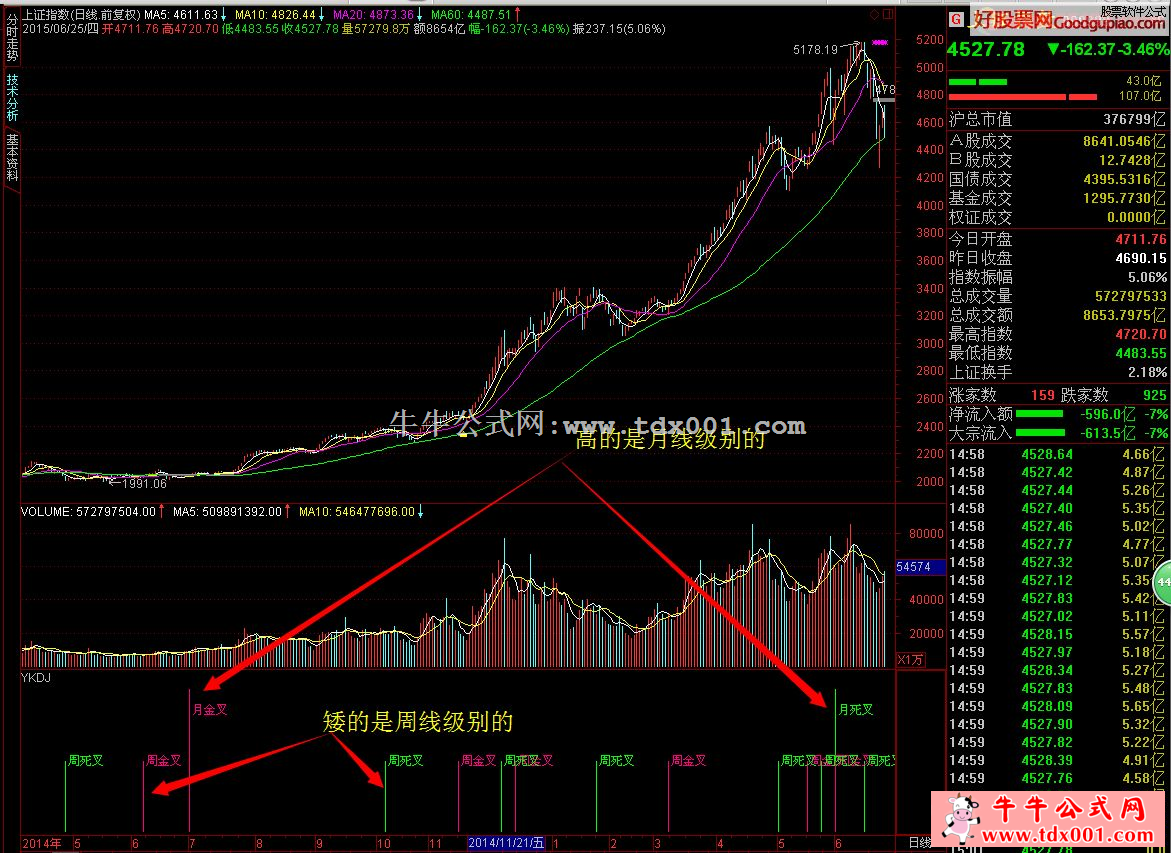Click the 5178.19 high price annotation
The height and width of the screenshot is (853, 1171).
[816, 50]
